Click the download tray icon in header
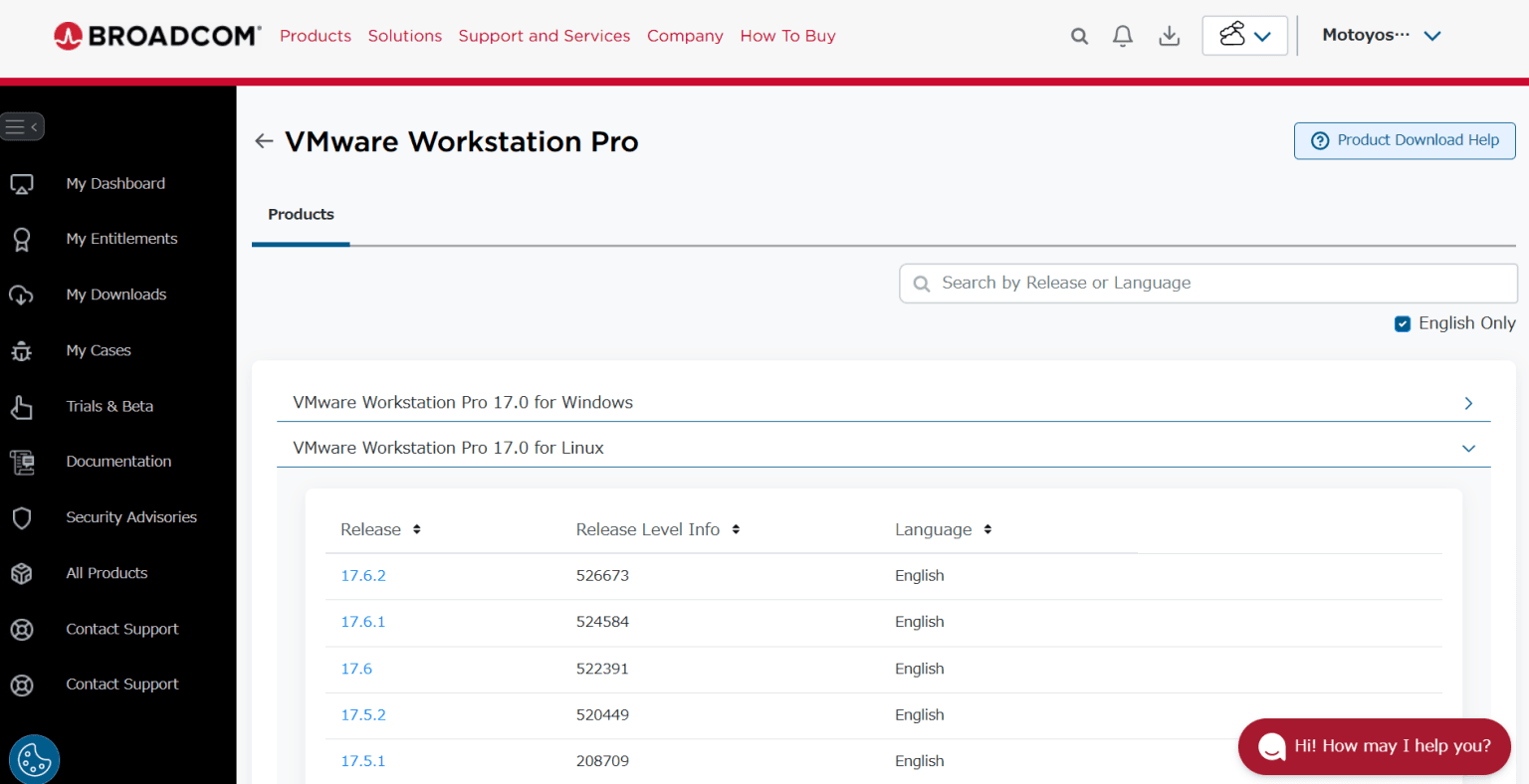Image resolution: width=1529 pixels, height=784 pixels. pyautogui.click(x=1170, y=37)
